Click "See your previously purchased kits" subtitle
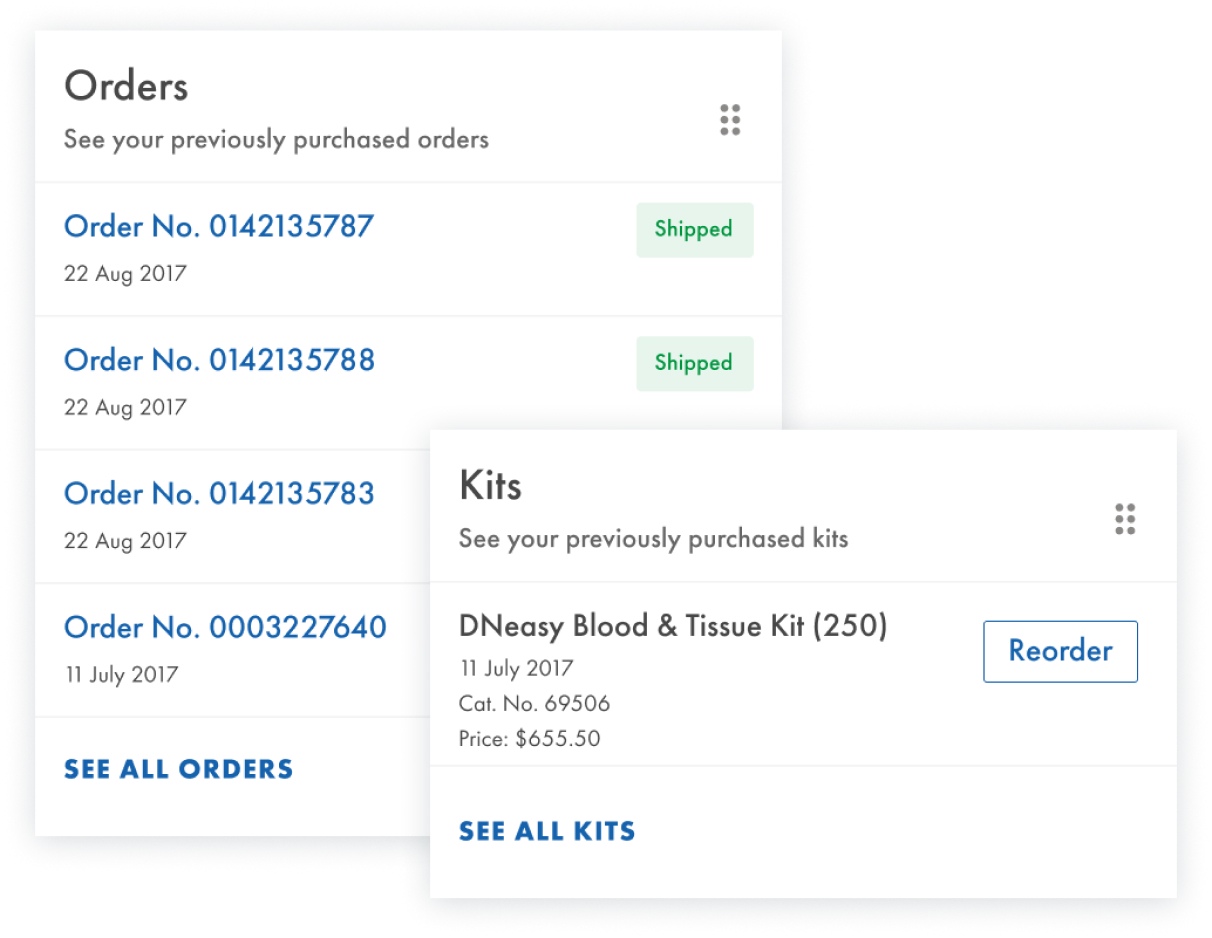 point(653,540)
